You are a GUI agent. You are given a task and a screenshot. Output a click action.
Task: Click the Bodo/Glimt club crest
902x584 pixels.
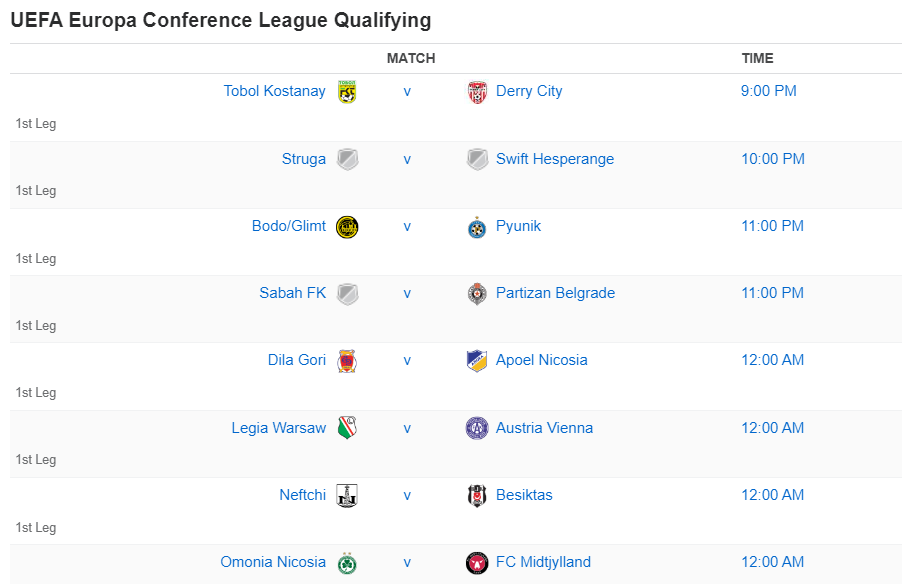(x=346, y=226)
